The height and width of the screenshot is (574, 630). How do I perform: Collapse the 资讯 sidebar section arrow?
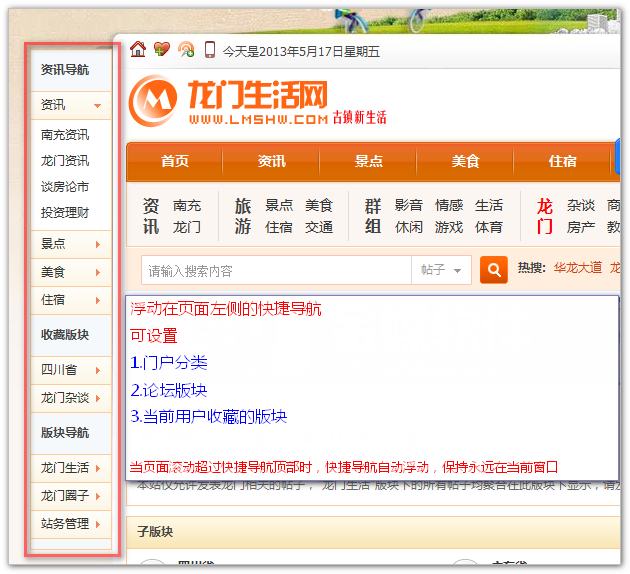97,106
